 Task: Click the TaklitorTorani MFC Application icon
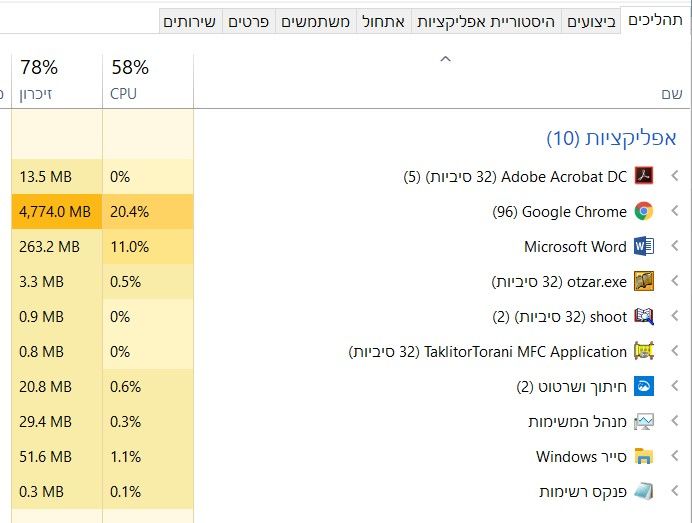644,352
